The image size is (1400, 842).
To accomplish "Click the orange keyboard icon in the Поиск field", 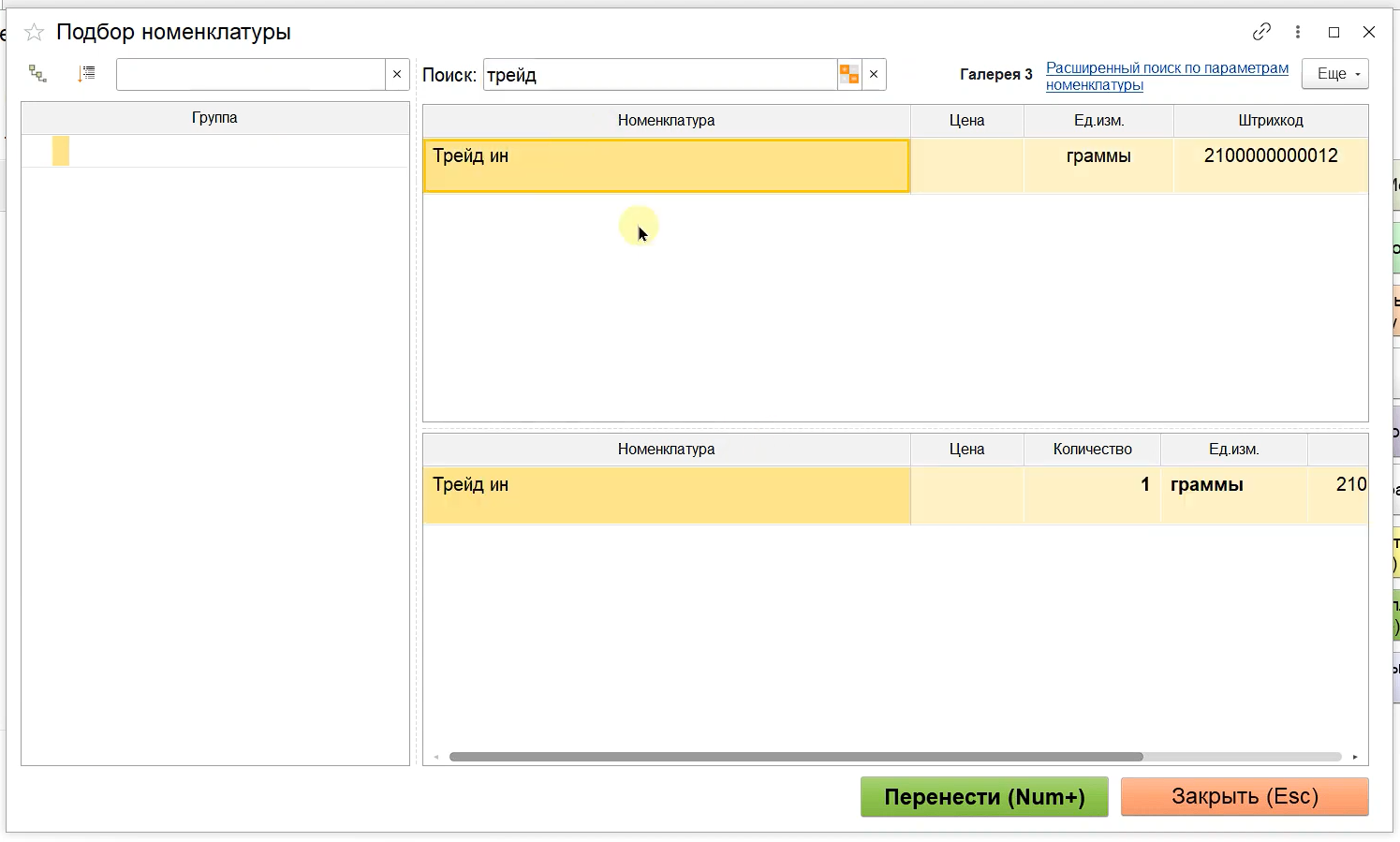I will click(849, 75).
